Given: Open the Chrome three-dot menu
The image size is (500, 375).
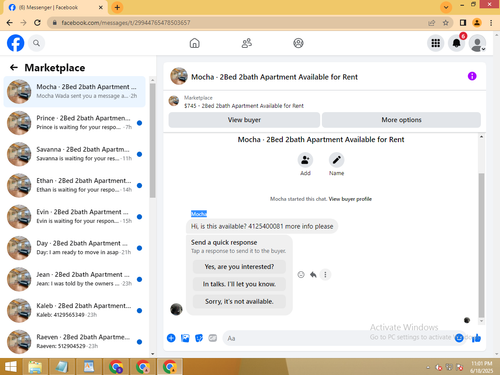Looking at the screenshot, I should click(x=491, y=23).
